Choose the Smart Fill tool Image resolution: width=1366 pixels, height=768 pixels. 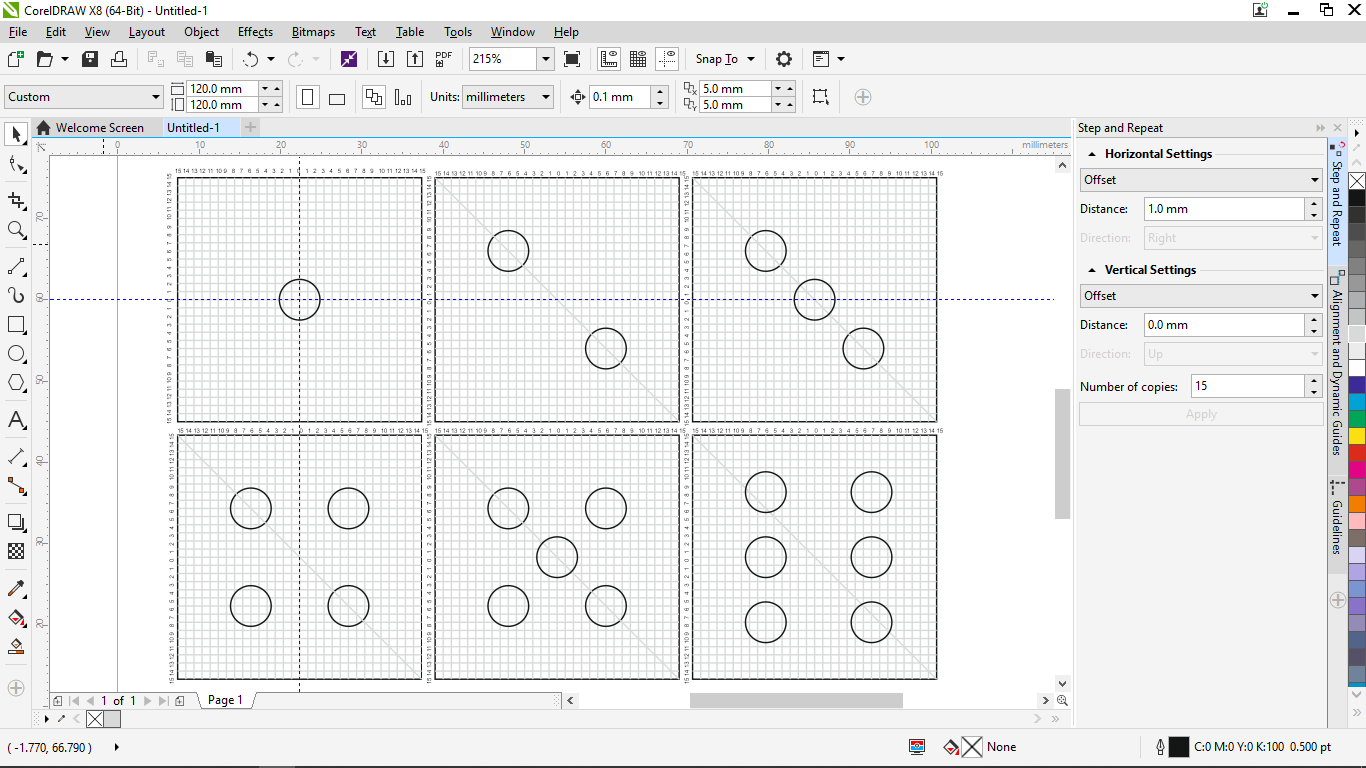[16, 646]
